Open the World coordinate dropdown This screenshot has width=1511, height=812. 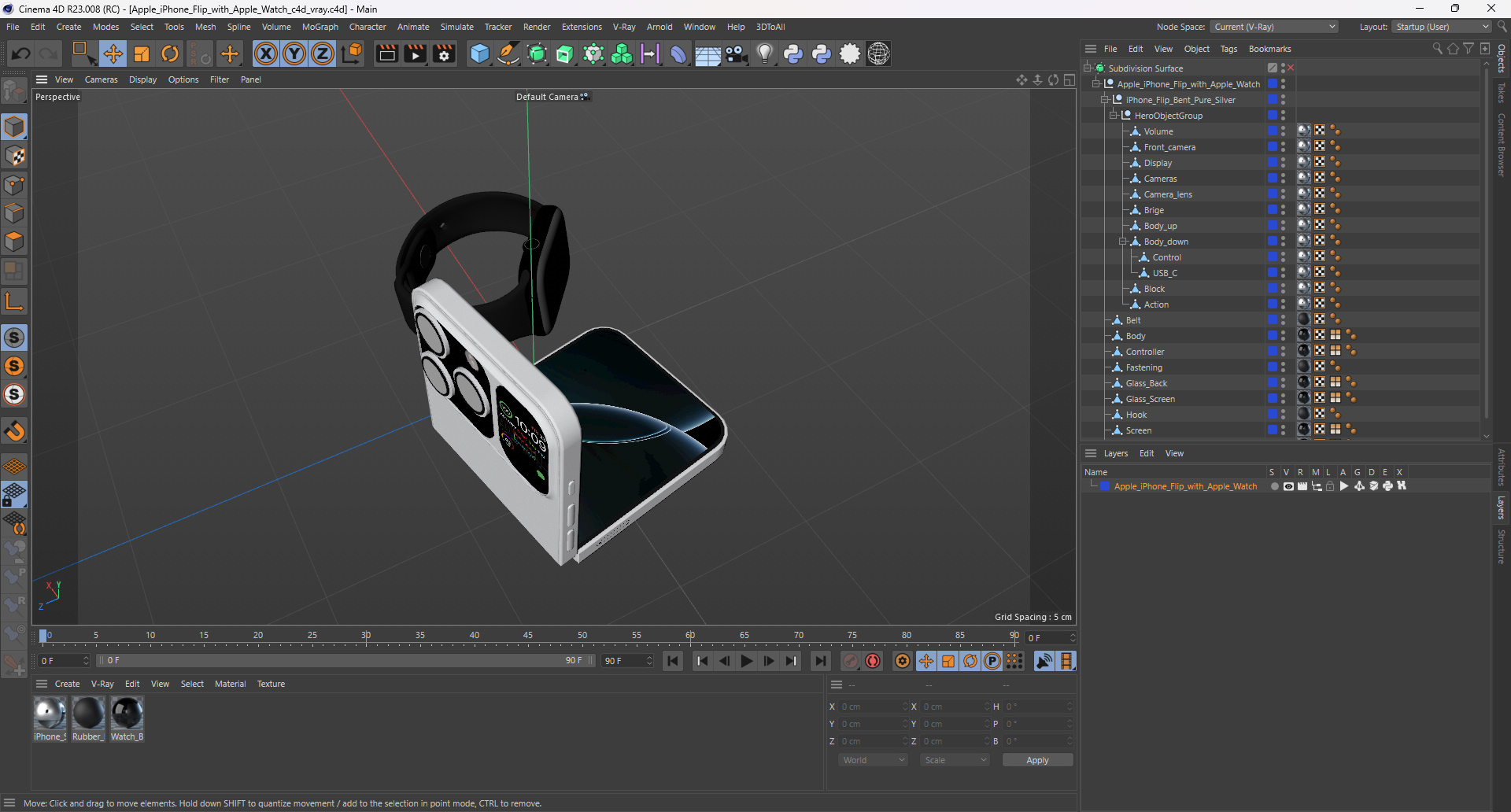tap(873, 760)
